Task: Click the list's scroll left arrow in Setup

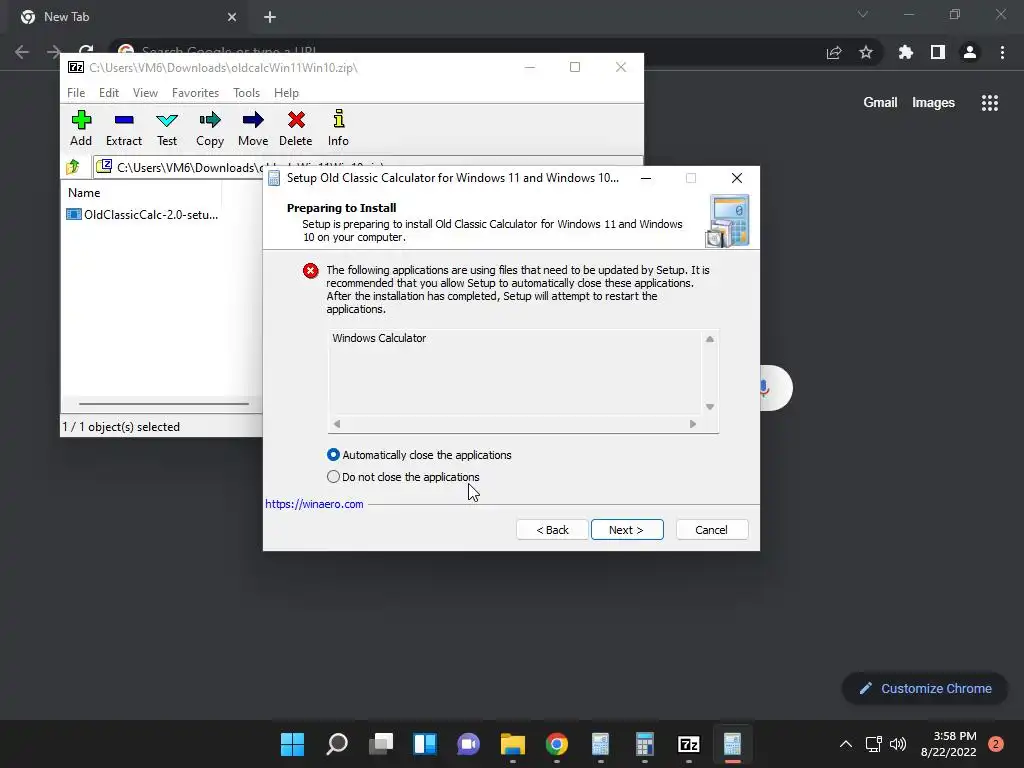Action: [x=337, y=424]
